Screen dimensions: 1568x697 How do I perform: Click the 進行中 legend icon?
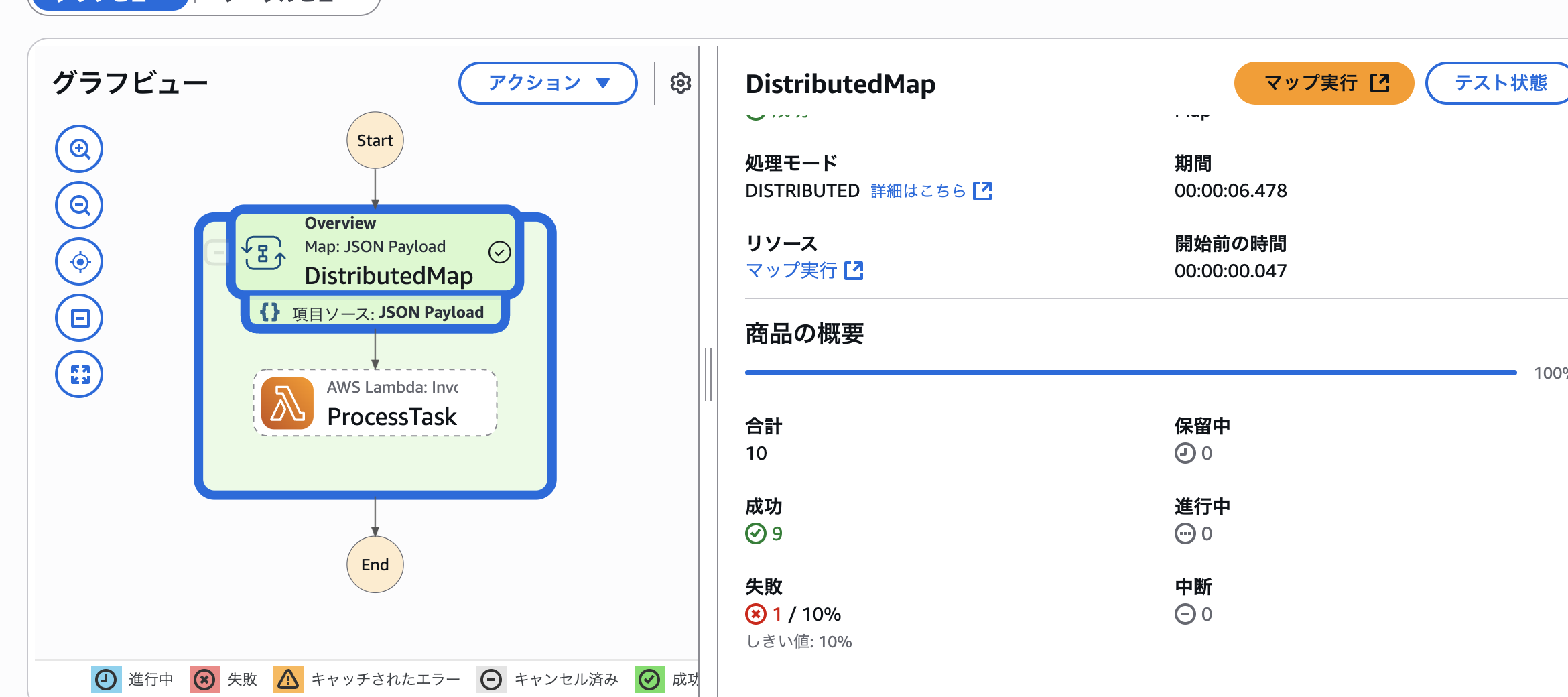click(106, 680)
